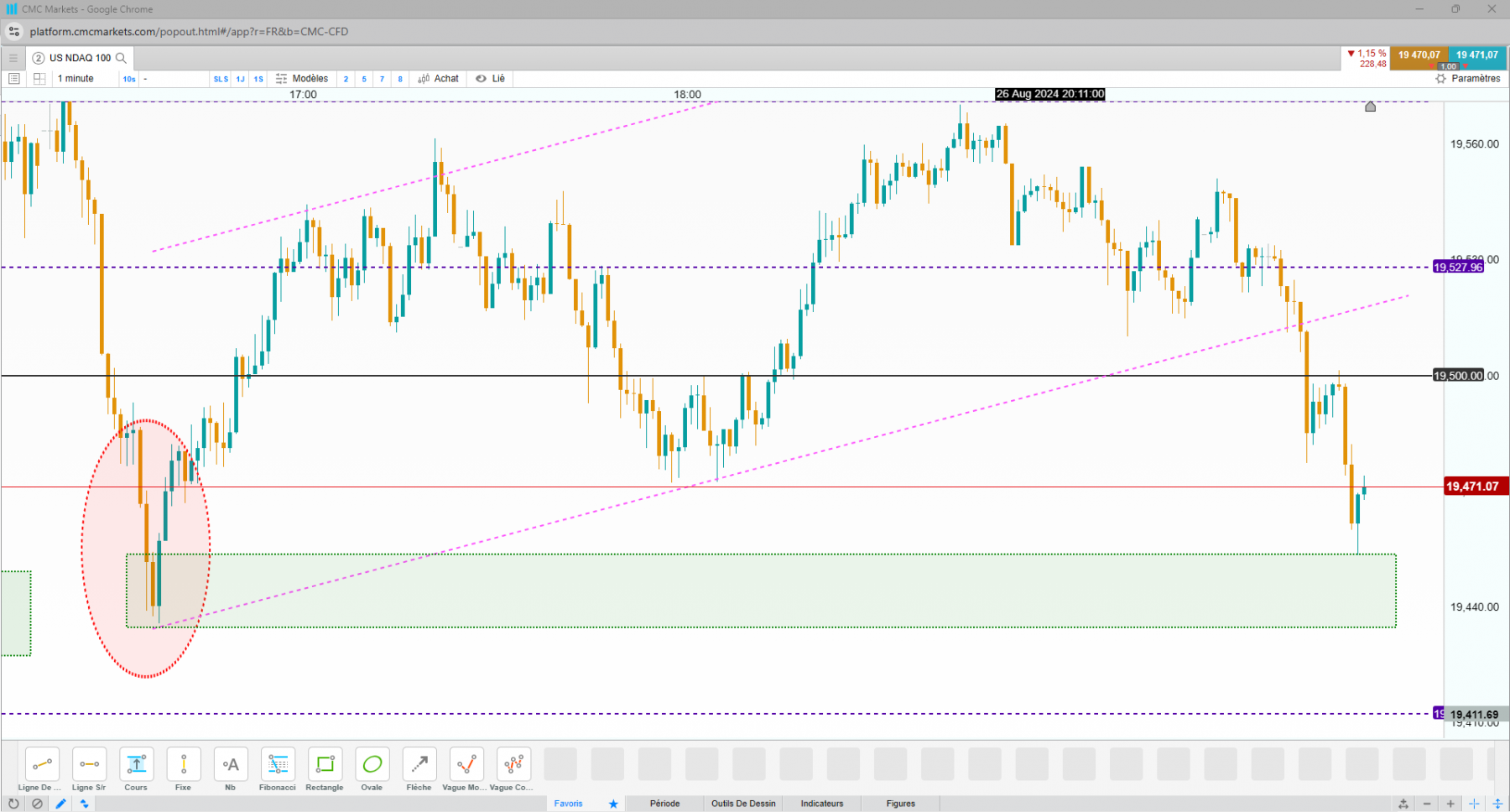Click the pencil edit-drawings icon
Image resolution: width=1510 pixels, height=812 pixels.
[60, 804]
